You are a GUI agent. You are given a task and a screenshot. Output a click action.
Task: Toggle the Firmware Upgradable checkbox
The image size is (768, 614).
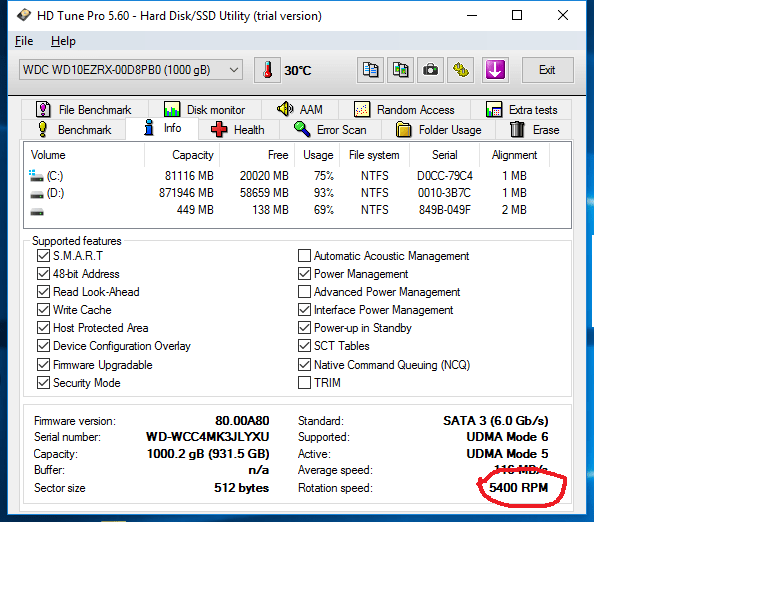click(43, 365)
